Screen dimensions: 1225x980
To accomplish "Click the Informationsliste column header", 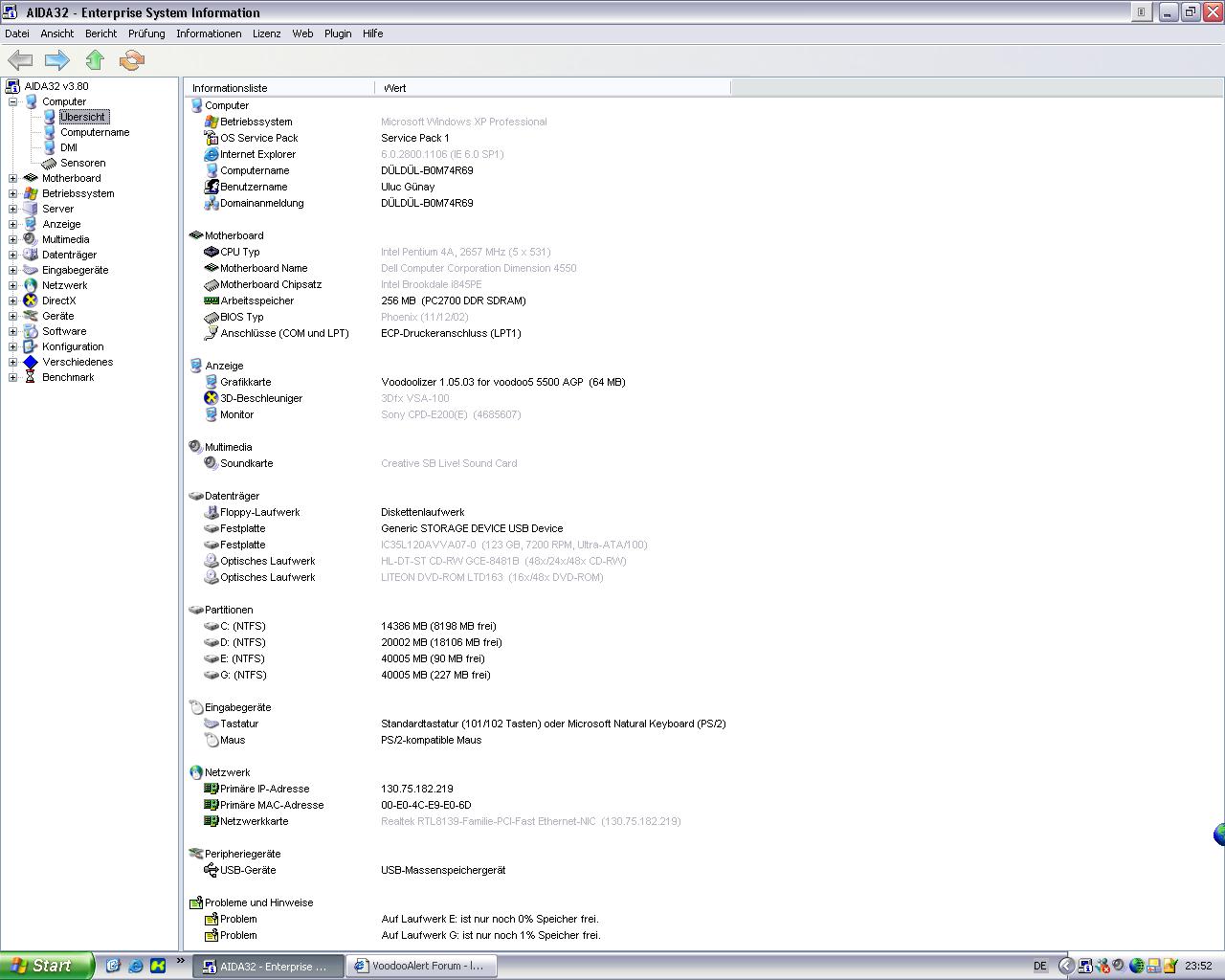I will point(280,88).
